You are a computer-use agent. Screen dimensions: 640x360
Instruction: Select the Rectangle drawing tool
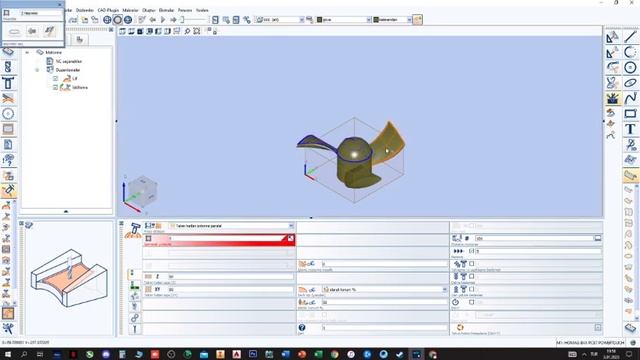[630, 114]
